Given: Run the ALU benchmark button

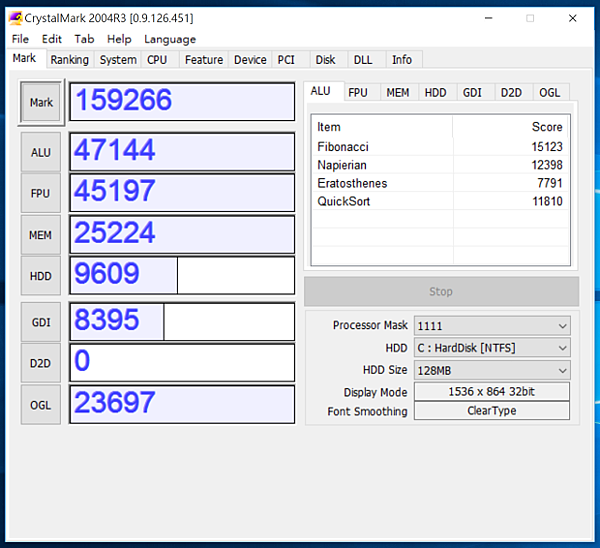Looking at the screenshot, I should tap(41, 152).
